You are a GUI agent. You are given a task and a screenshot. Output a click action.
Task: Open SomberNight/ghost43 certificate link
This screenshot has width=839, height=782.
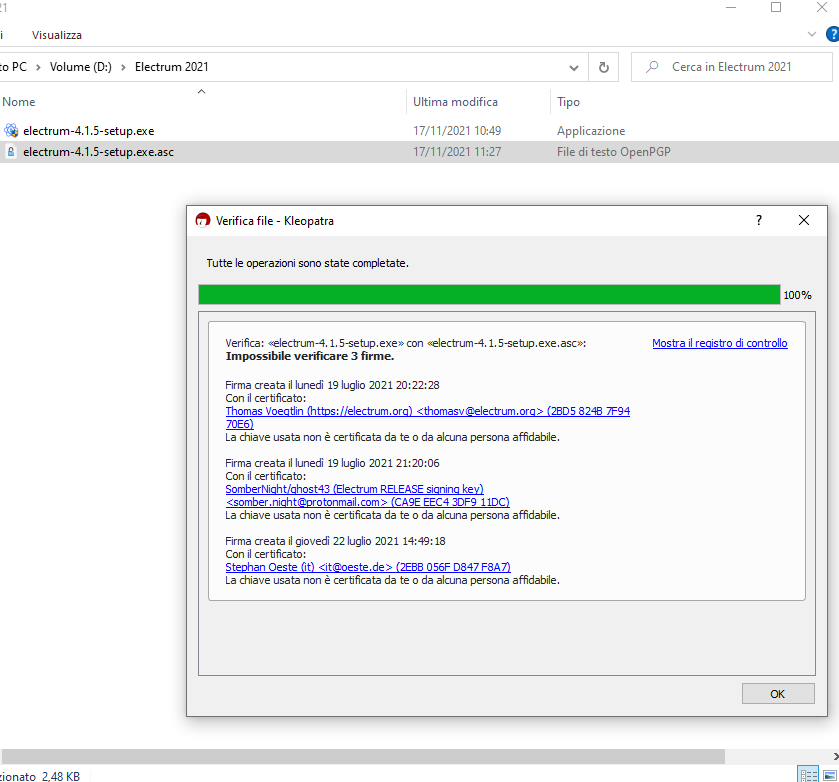click(368, 496)
